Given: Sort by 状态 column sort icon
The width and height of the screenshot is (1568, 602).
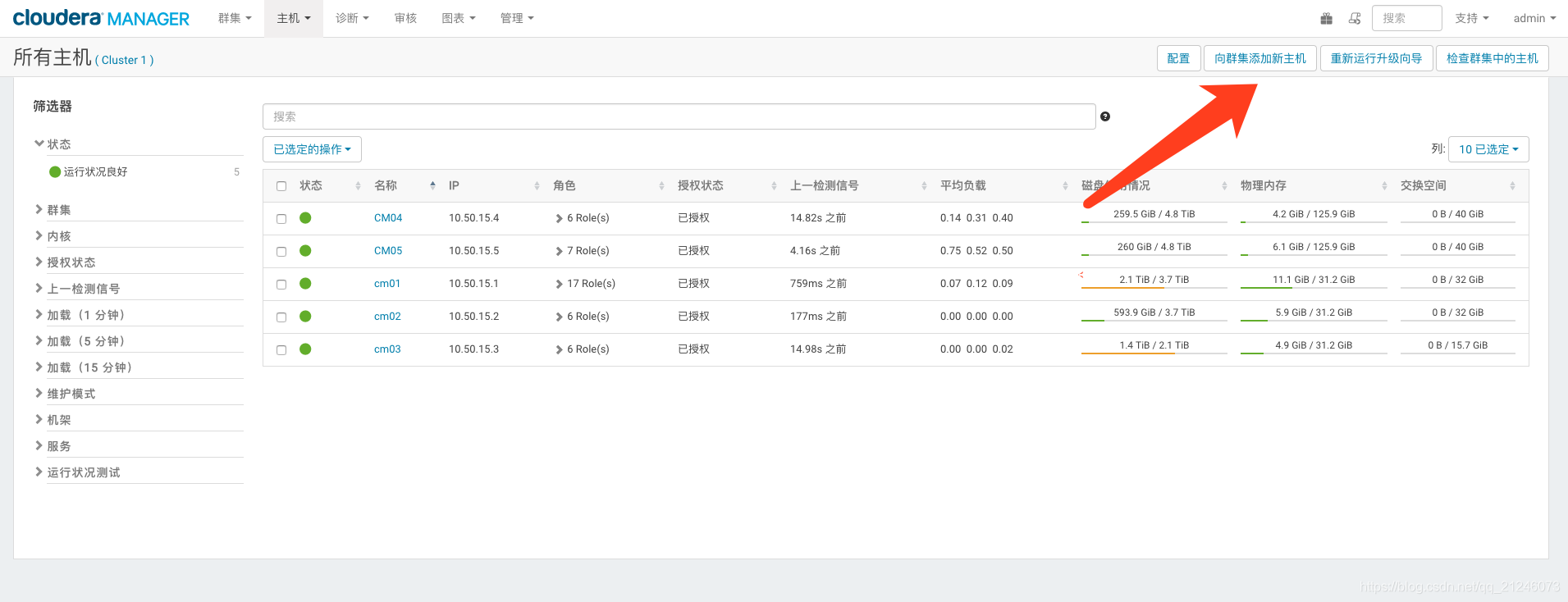Looking at the screenshot, I should [x=358, y=186].
